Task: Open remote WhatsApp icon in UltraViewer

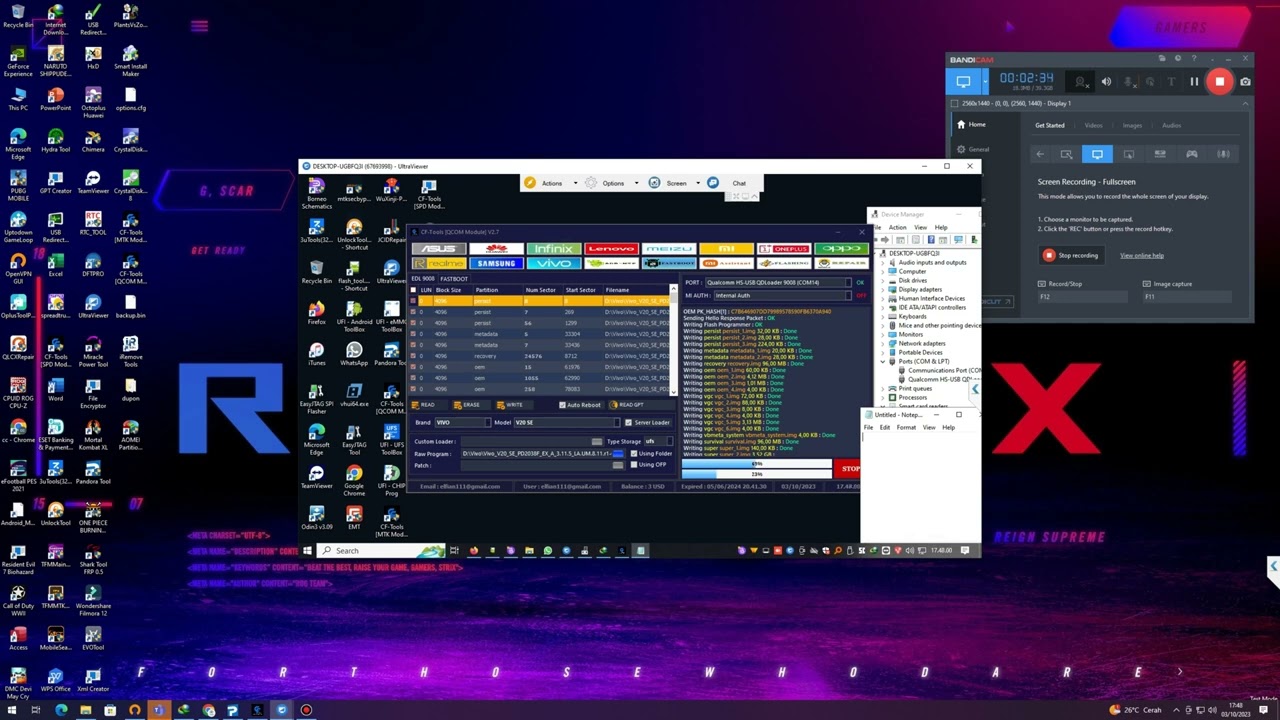Action: point(354,353)
